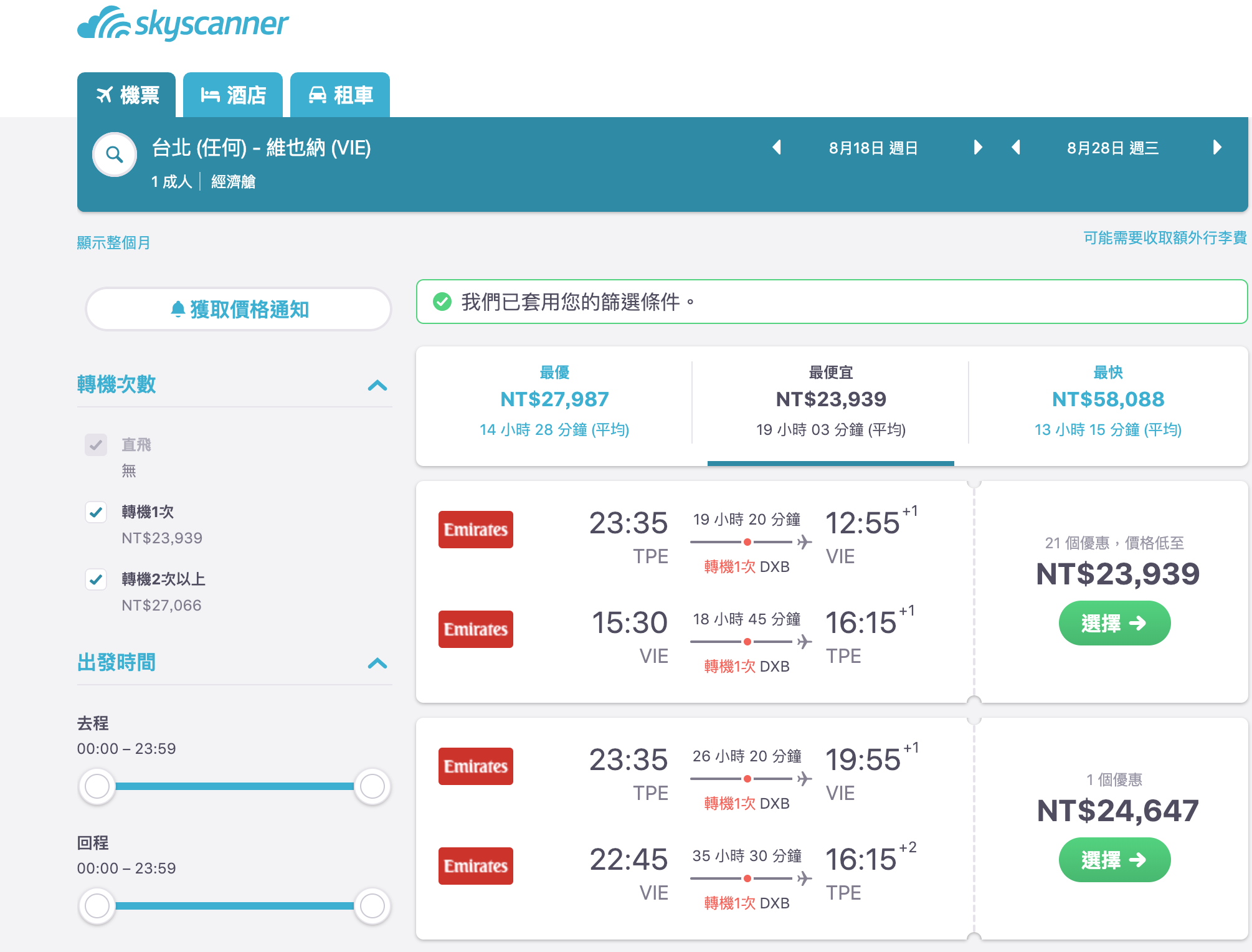Click the bed icon on the 酒店 tab
Image resolution: width=1252 pixels, height=952 pixels.
click(x=211, y=95)
